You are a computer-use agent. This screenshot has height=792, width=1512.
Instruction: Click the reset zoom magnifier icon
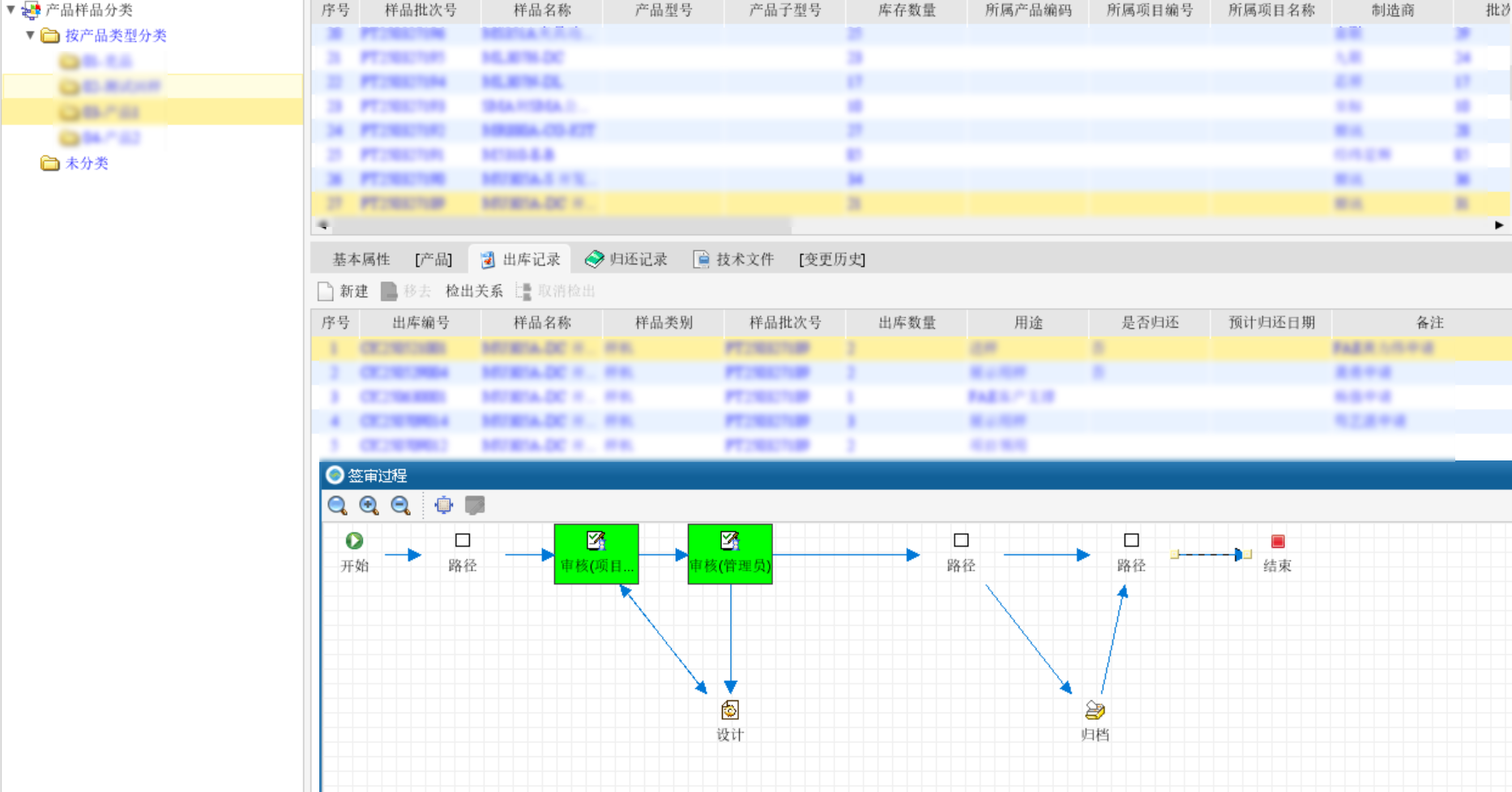tap(337, 506)
